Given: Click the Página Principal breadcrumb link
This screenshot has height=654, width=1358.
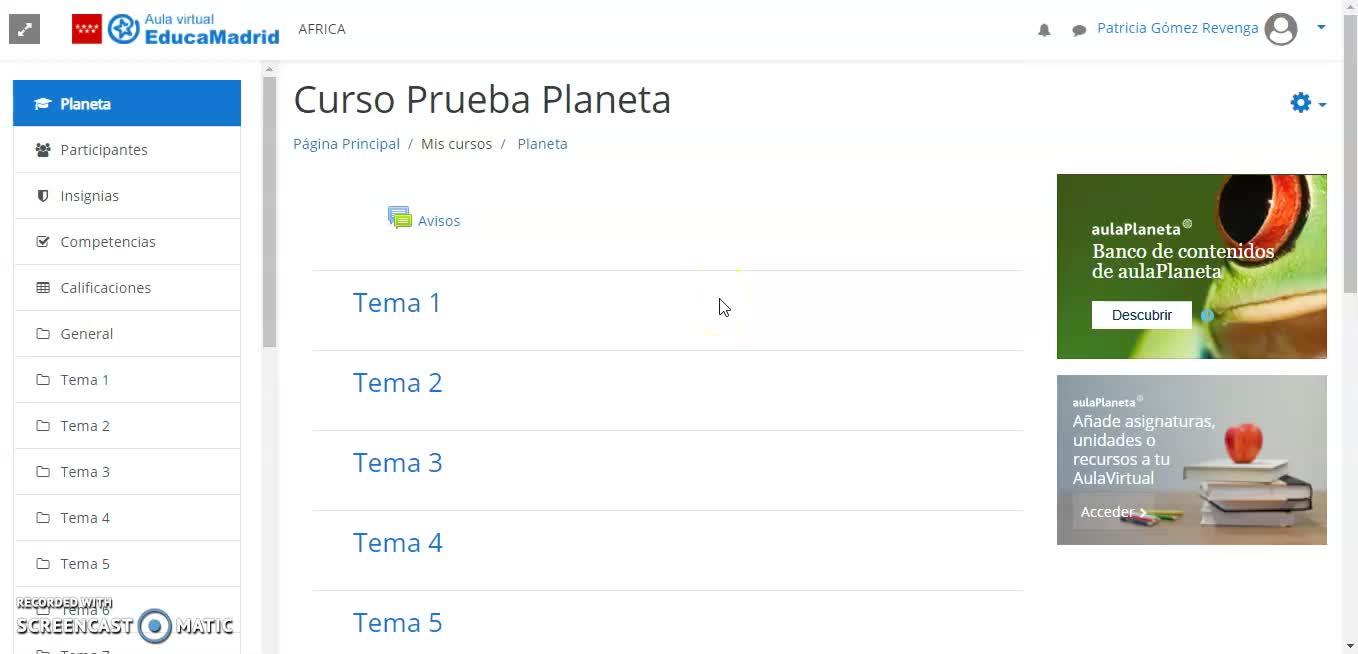Looking at the screenshot, I should [x=346, y=144].
